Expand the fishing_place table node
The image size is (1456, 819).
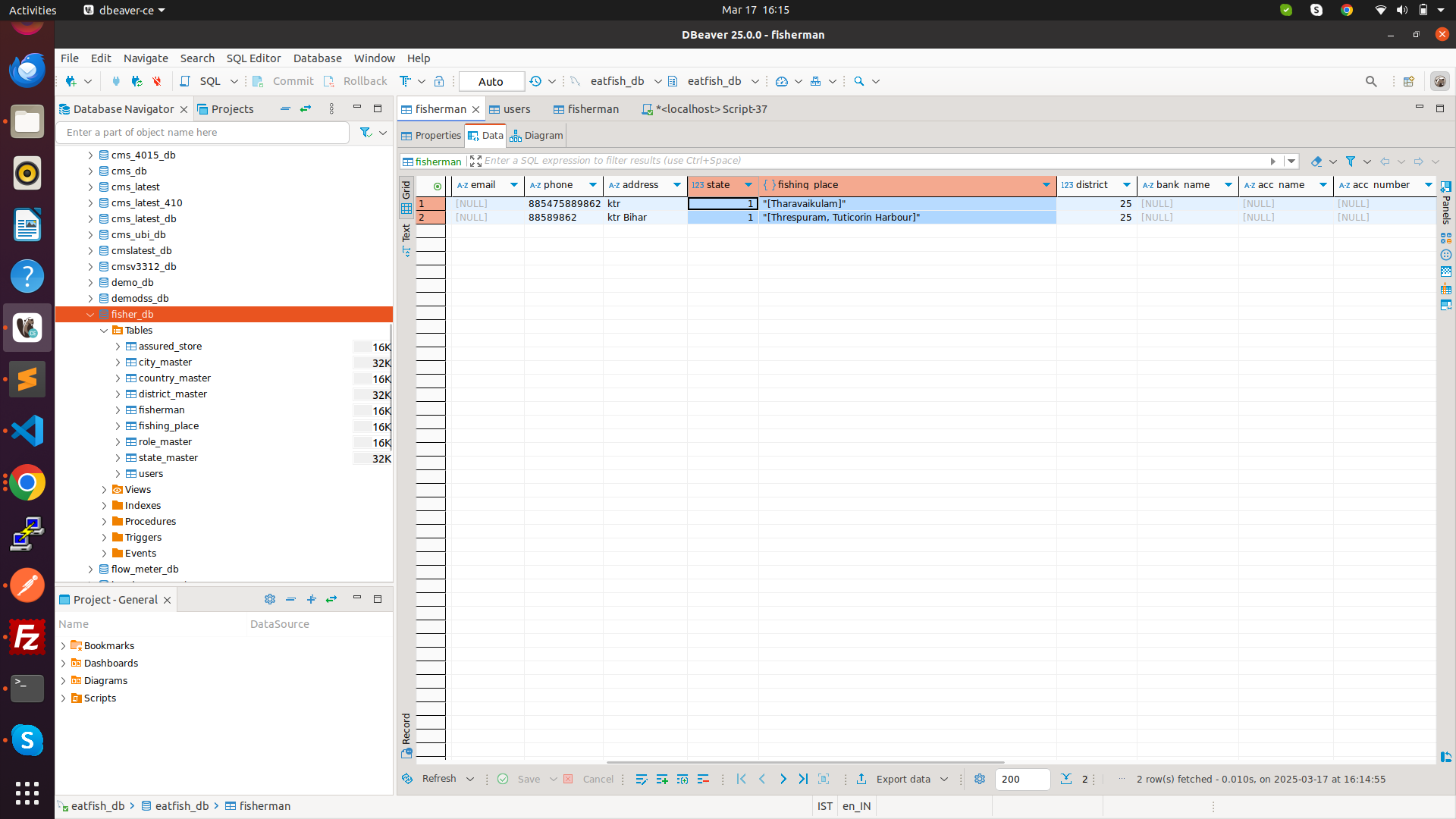118,426
